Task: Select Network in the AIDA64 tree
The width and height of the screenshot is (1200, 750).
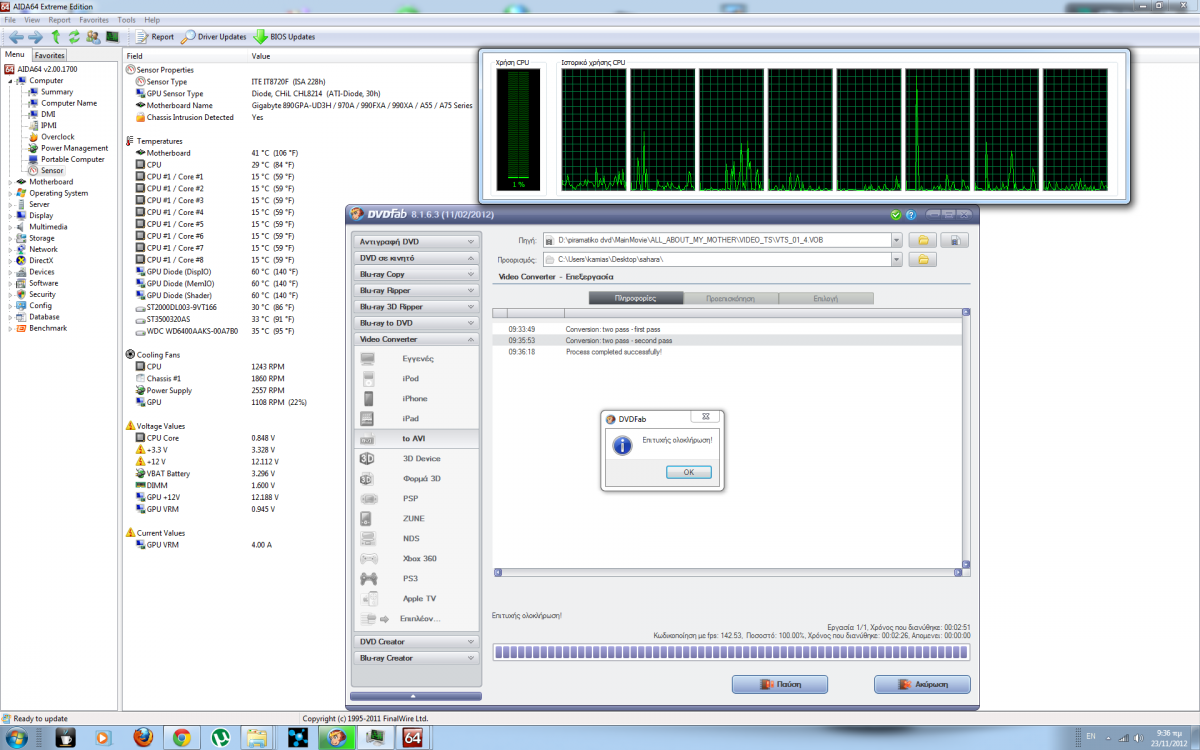Action: click(x=43, y=249)
